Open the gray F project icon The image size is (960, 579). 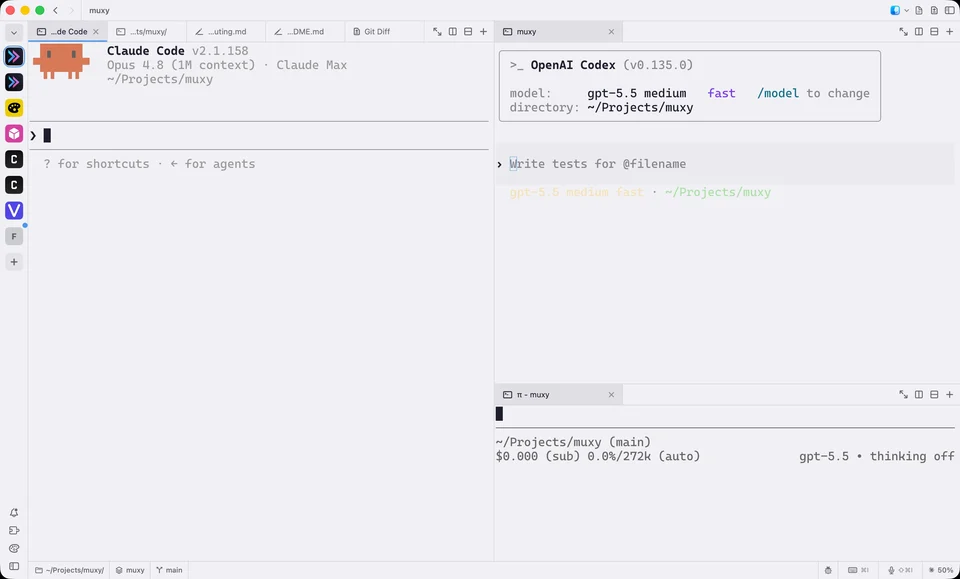tap(14, 236)
